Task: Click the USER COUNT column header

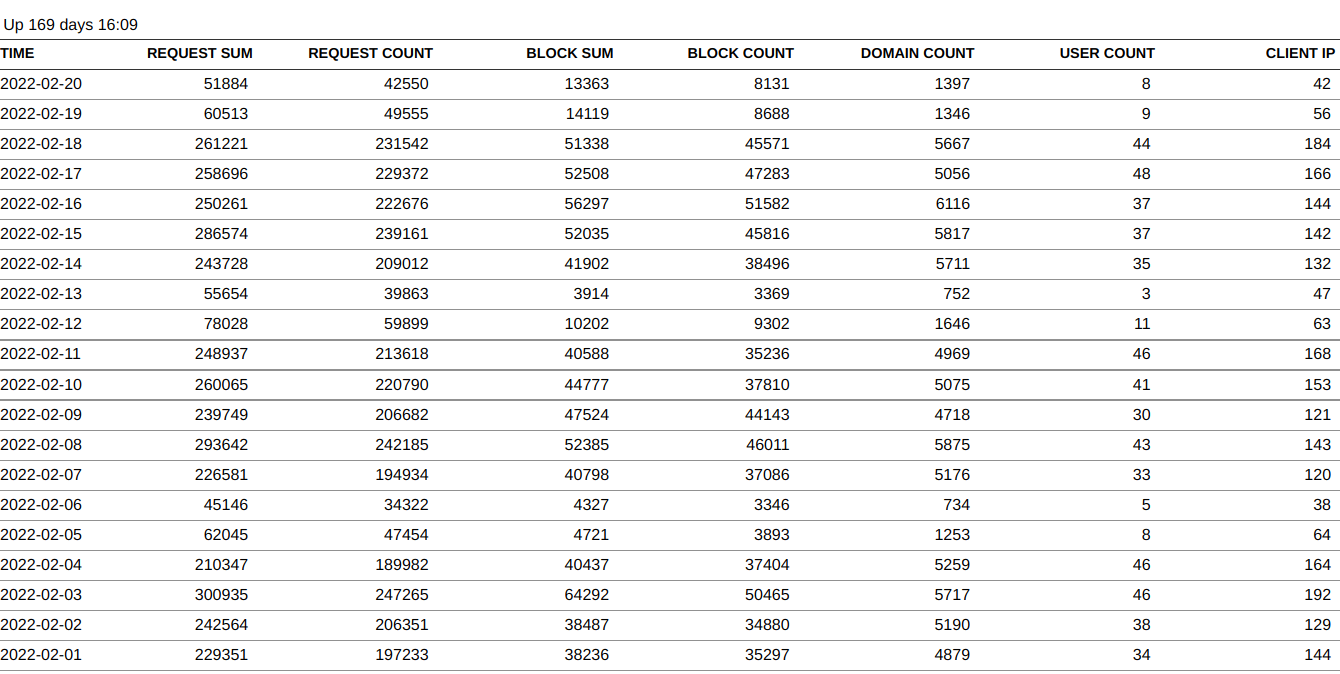Action: point(1106,54)
